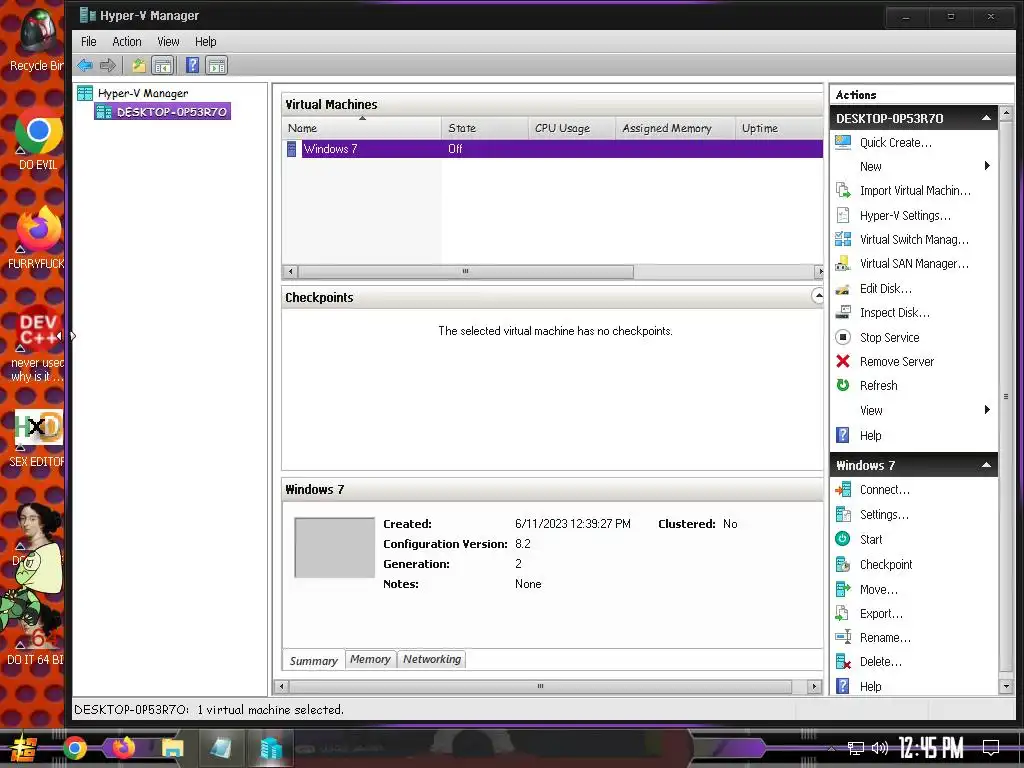Click Export action for Windows 7
This screenshot has width=1024, height=768.
(881, 614)
